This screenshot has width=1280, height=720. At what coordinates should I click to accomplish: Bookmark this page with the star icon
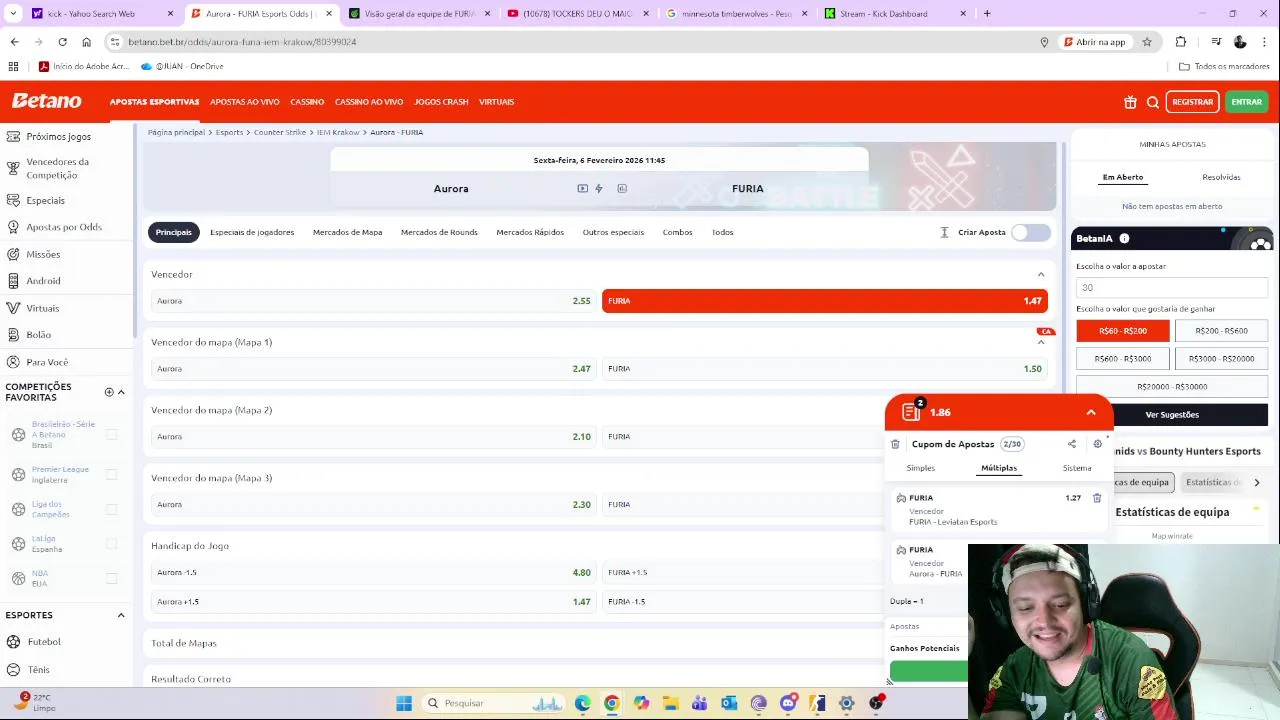click(1147, 42)
